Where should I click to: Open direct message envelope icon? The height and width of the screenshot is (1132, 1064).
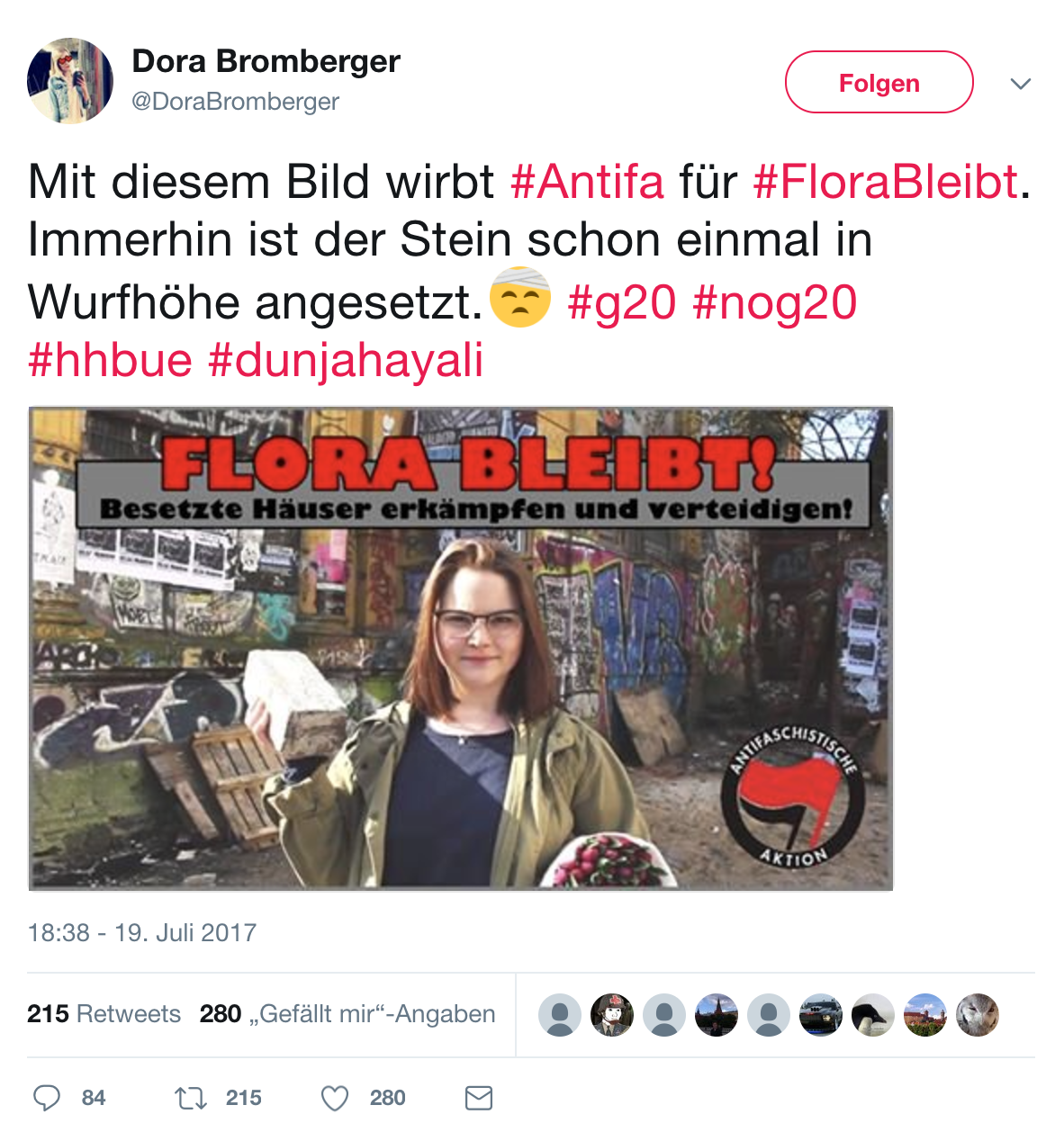[479, 1098]
